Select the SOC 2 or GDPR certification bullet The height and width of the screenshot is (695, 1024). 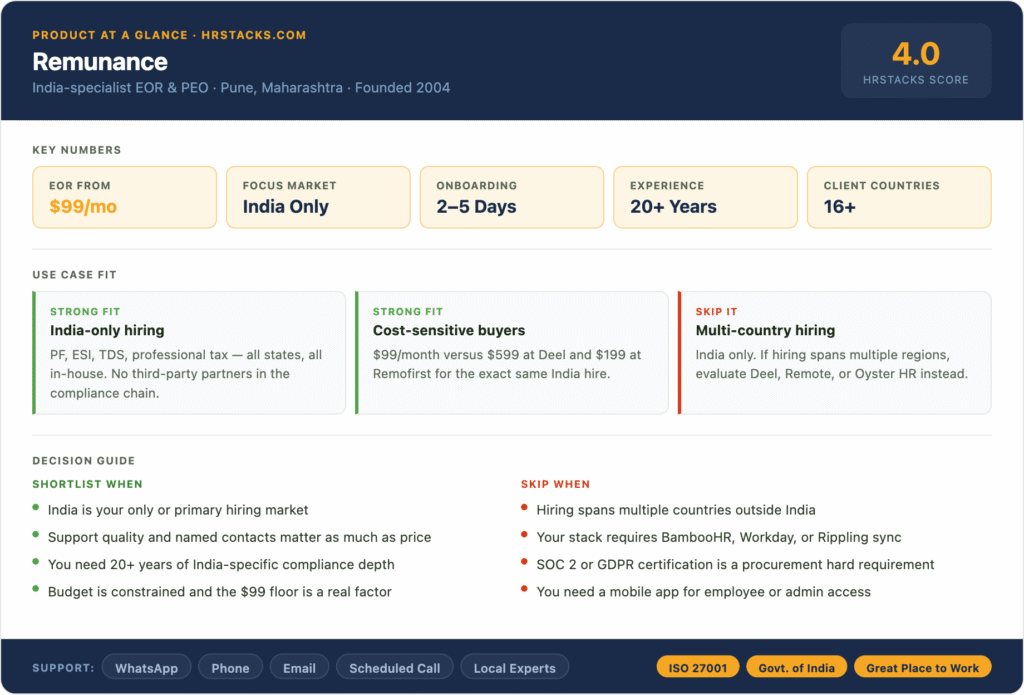coord(735,565)
